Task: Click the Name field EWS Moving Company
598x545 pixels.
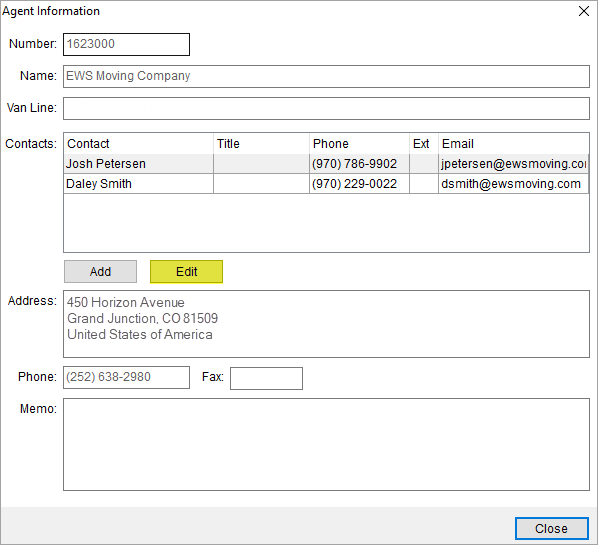Action: (x=326, y=76)
